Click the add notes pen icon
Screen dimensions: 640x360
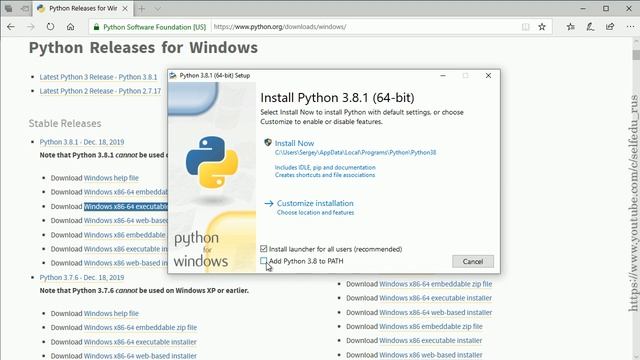(x=590, y=27)
